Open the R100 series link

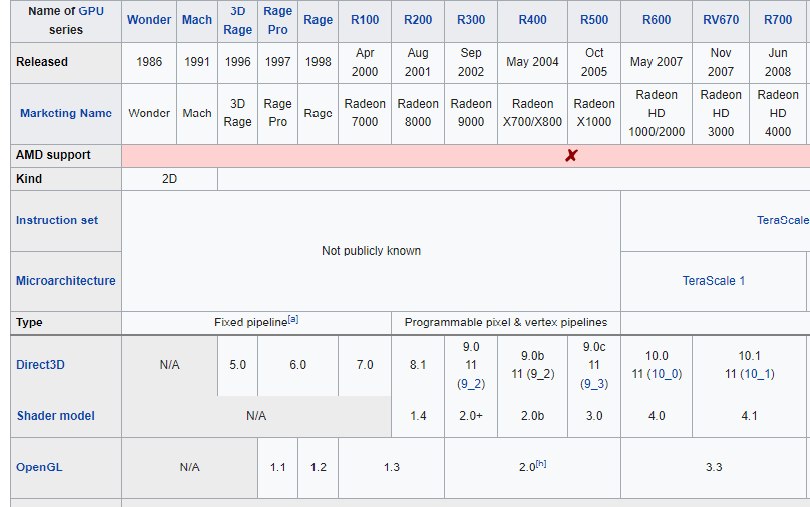(365, 20)
